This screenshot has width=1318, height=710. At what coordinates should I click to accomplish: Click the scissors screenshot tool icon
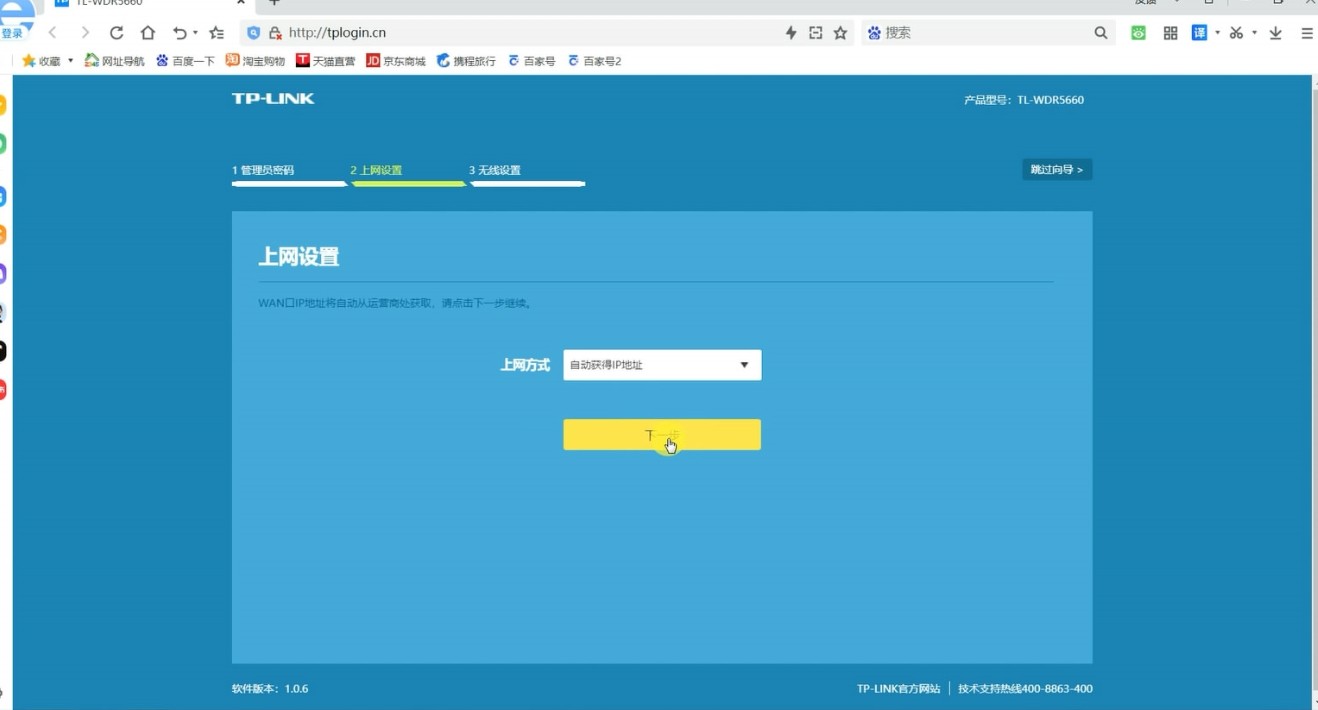pyautogui.click(x=1236, y=33)
